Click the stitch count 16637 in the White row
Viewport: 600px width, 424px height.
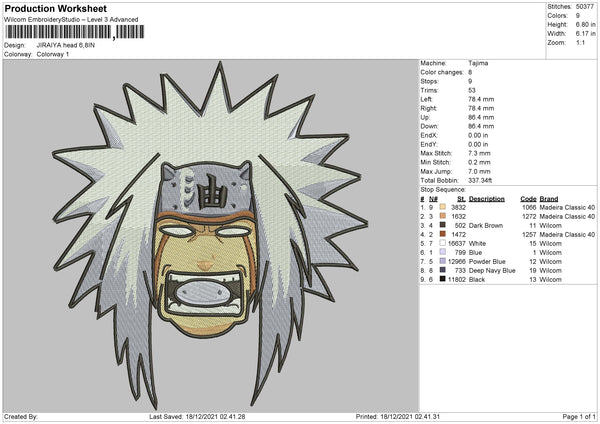point(457,243)
